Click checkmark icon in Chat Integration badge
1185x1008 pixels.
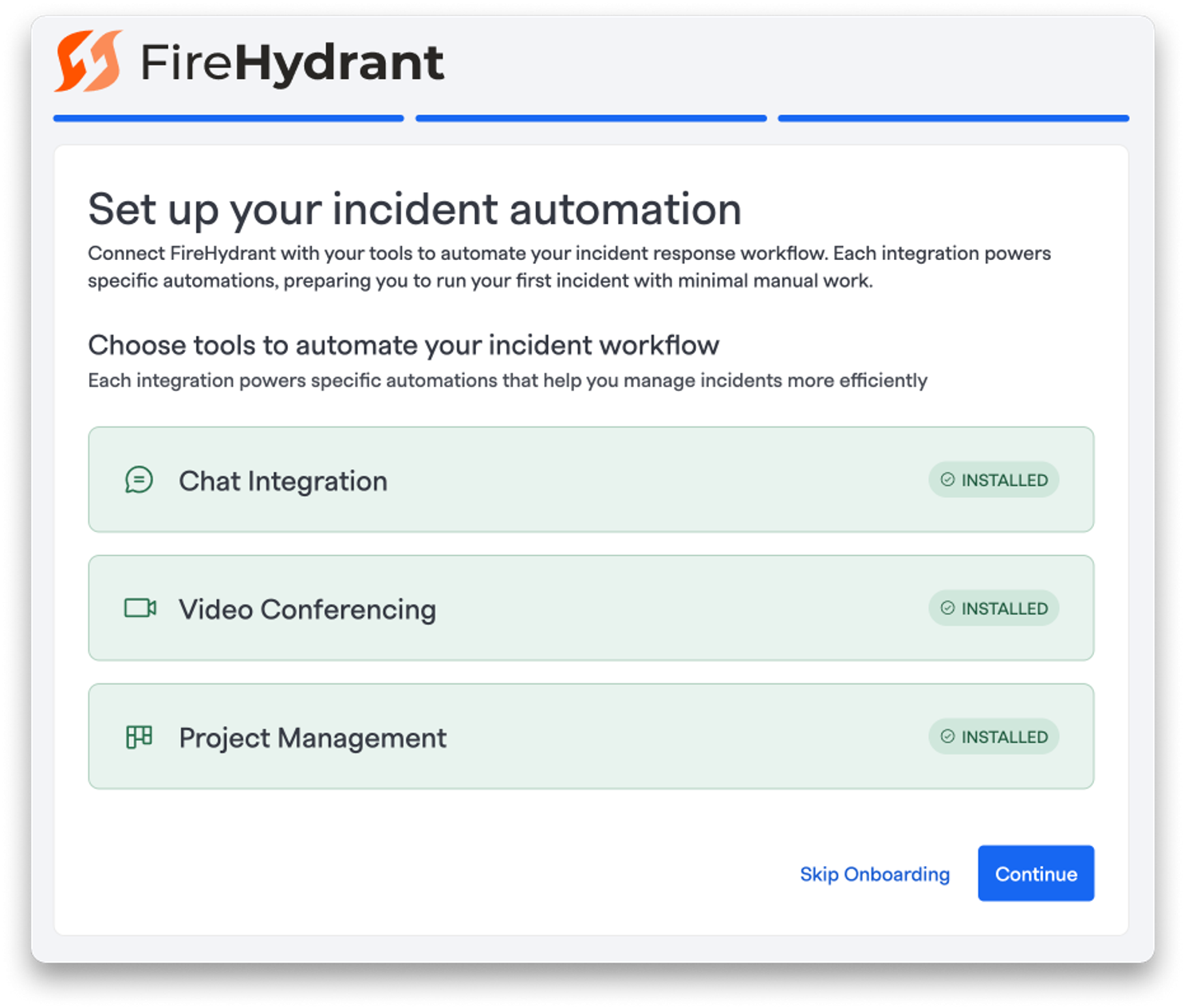tap(947, 479)
